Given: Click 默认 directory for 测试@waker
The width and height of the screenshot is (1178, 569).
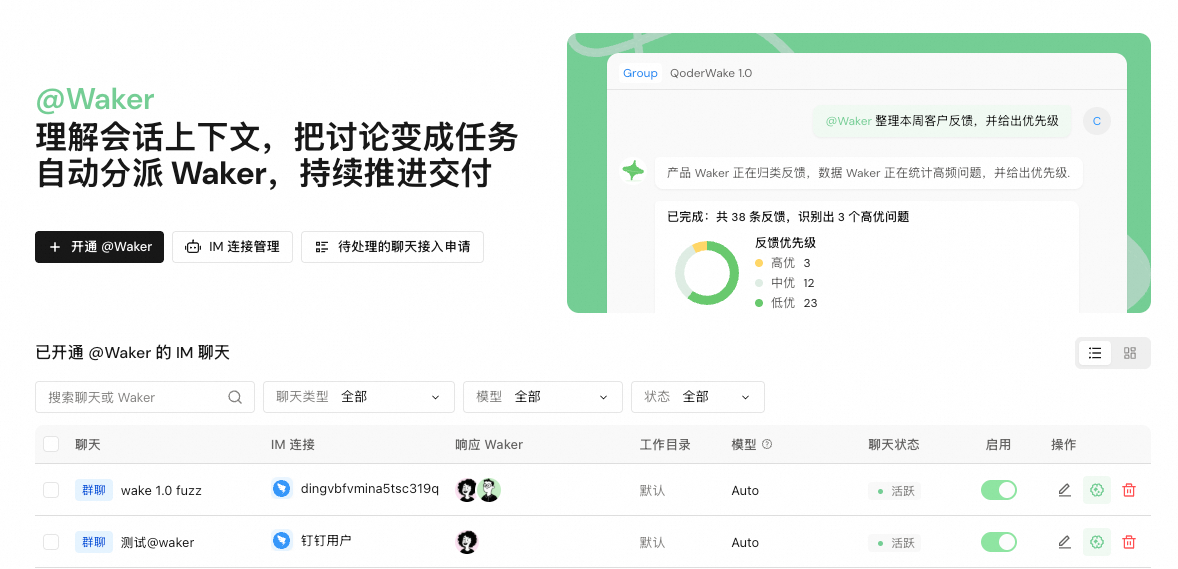Looking at the screenshot, I should [652, 543].
